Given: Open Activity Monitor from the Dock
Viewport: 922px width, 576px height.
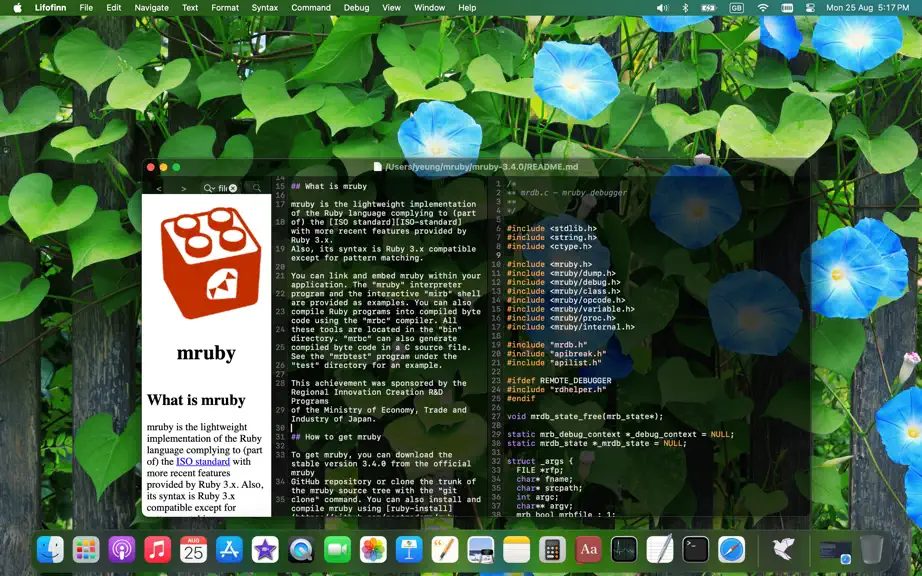Looking at the screenshot, I should tap(624, 550).
